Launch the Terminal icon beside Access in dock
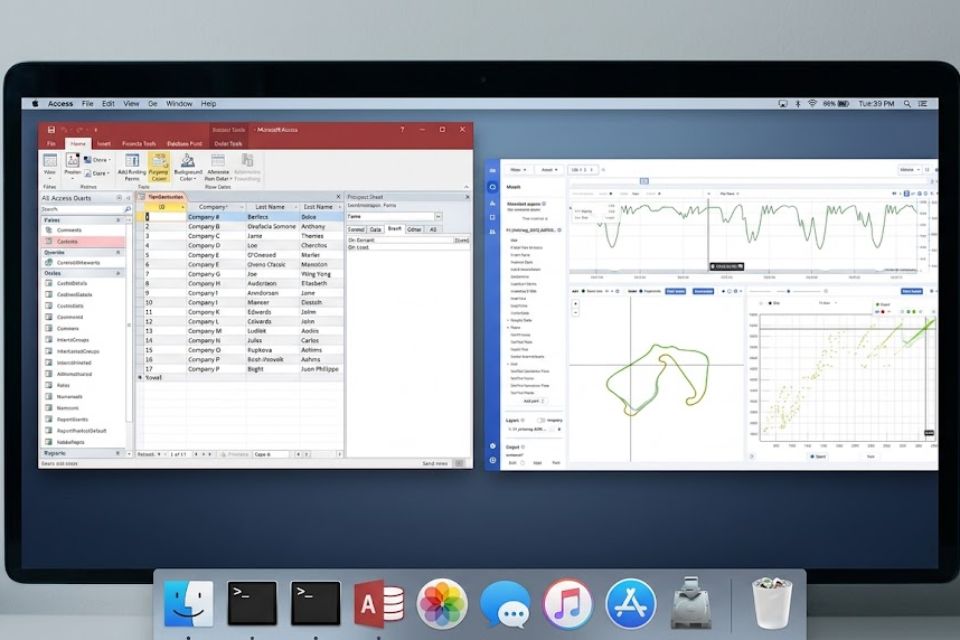This screenshot has height=640, width=960. (x=315, y=604)
